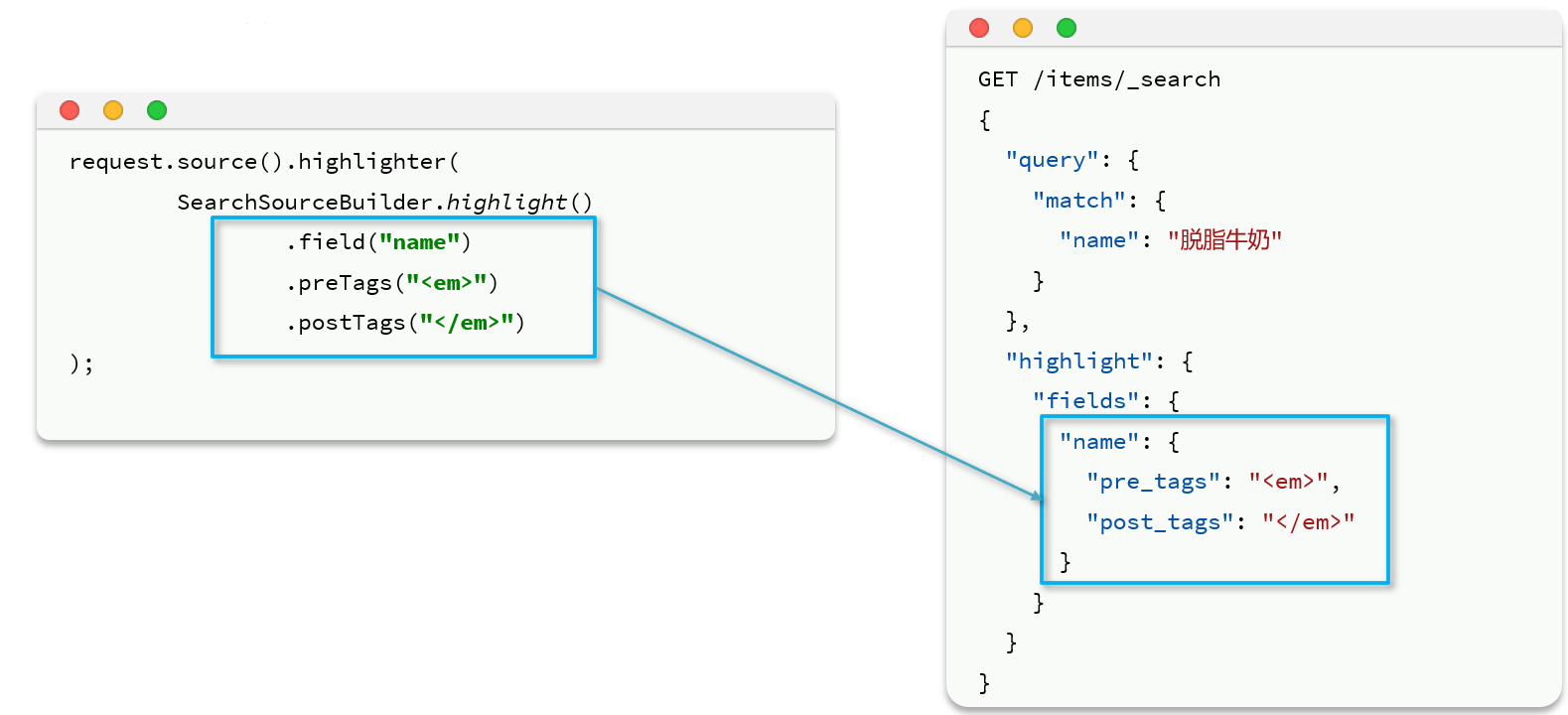This screenshot has width=1568, height=715.
Task: Minimize the left code window via yellow button
Action: [x=113, y=110]
